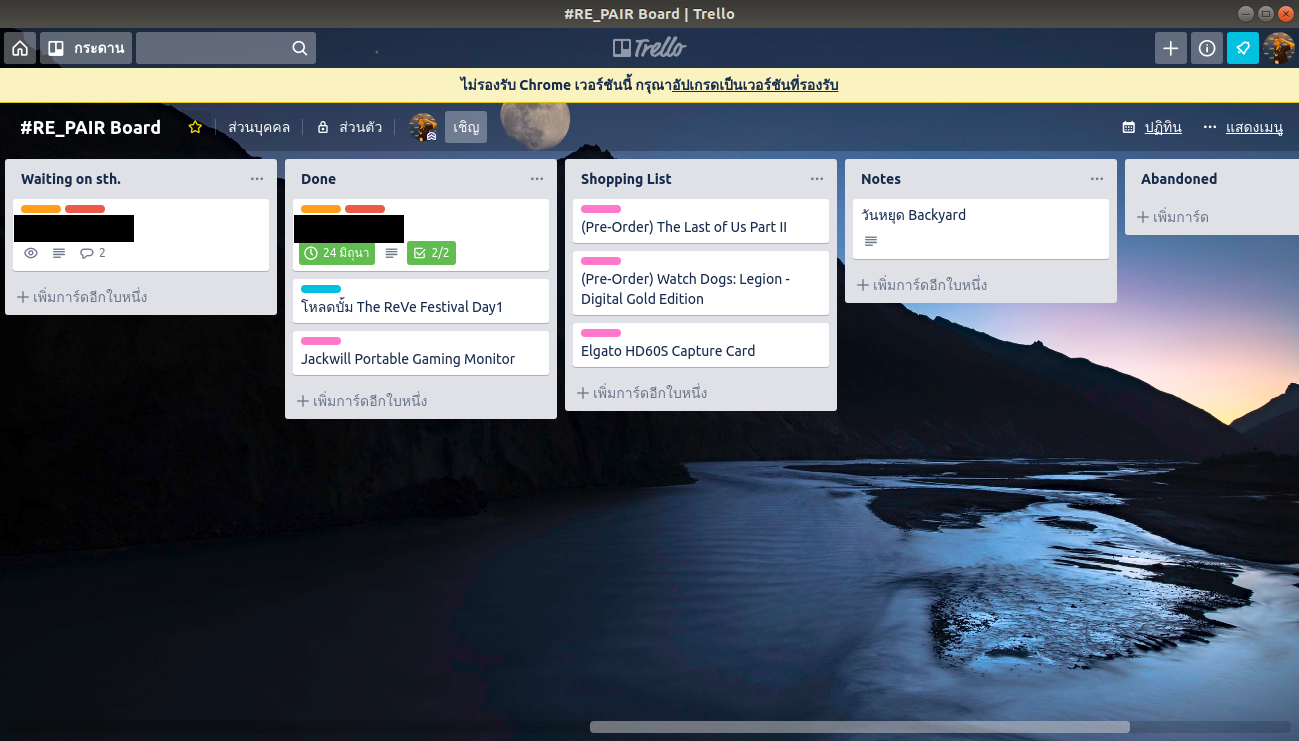Open user avatar in top right
Viewport: 1299px width, 741px height.
[x=1279, y=48]
